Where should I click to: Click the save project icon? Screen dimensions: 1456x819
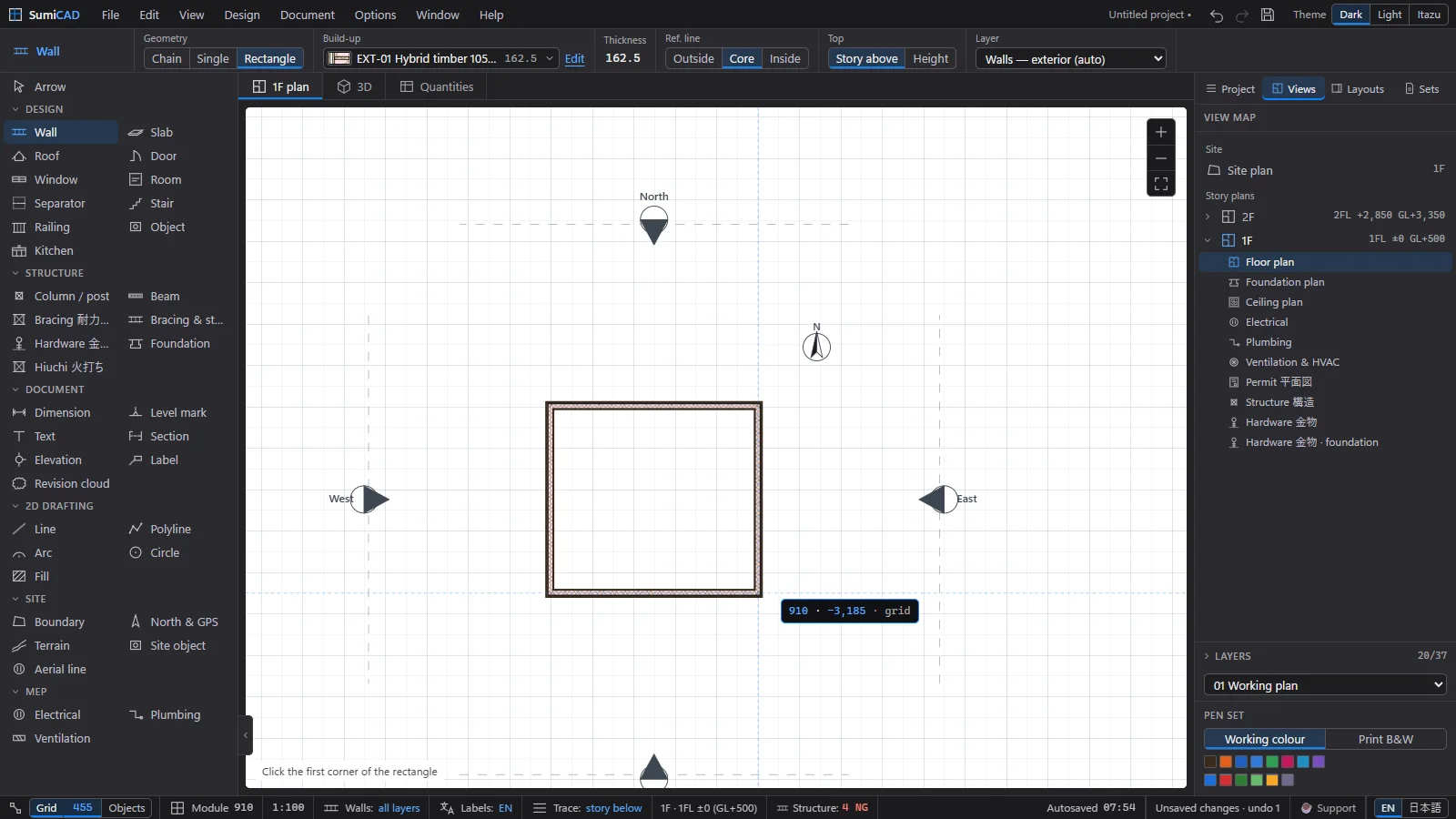(1268, 15)
